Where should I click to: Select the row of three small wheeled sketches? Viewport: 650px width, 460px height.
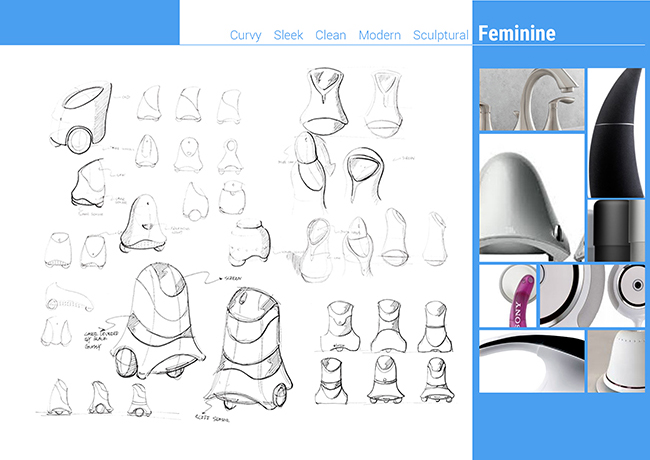[98, 396]
